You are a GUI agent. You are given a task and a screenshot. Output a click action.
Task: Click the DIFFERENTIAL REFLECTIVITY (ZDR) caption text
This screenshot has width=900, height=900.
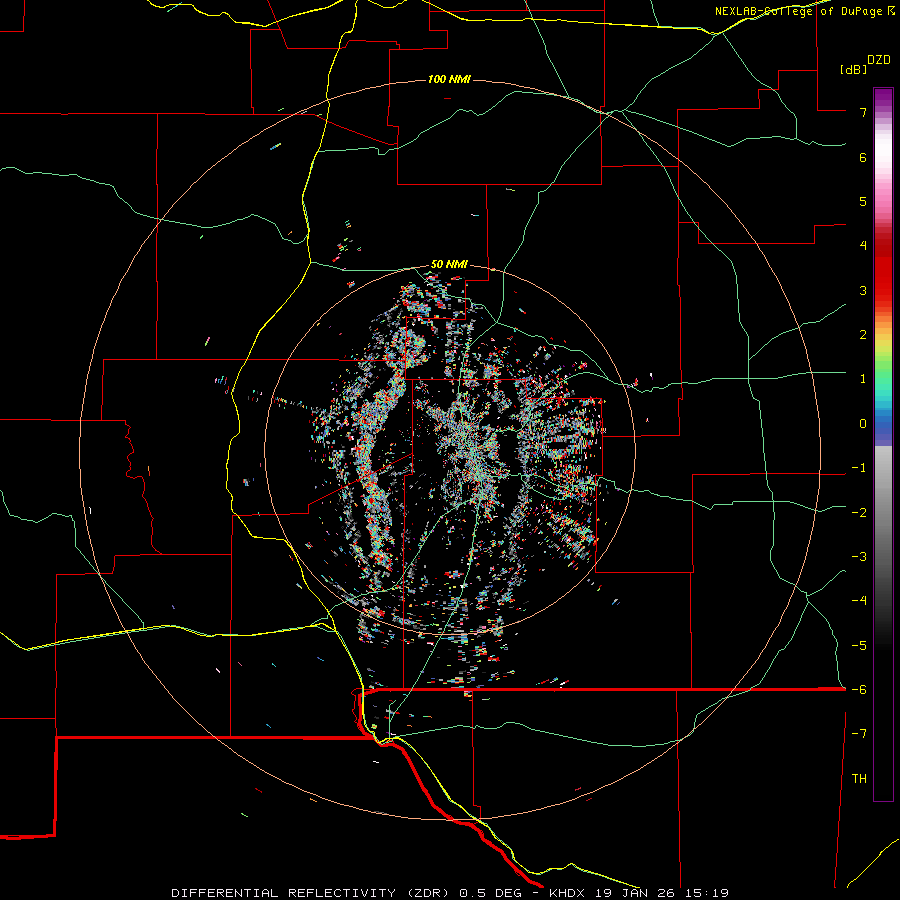pos(312,893)
